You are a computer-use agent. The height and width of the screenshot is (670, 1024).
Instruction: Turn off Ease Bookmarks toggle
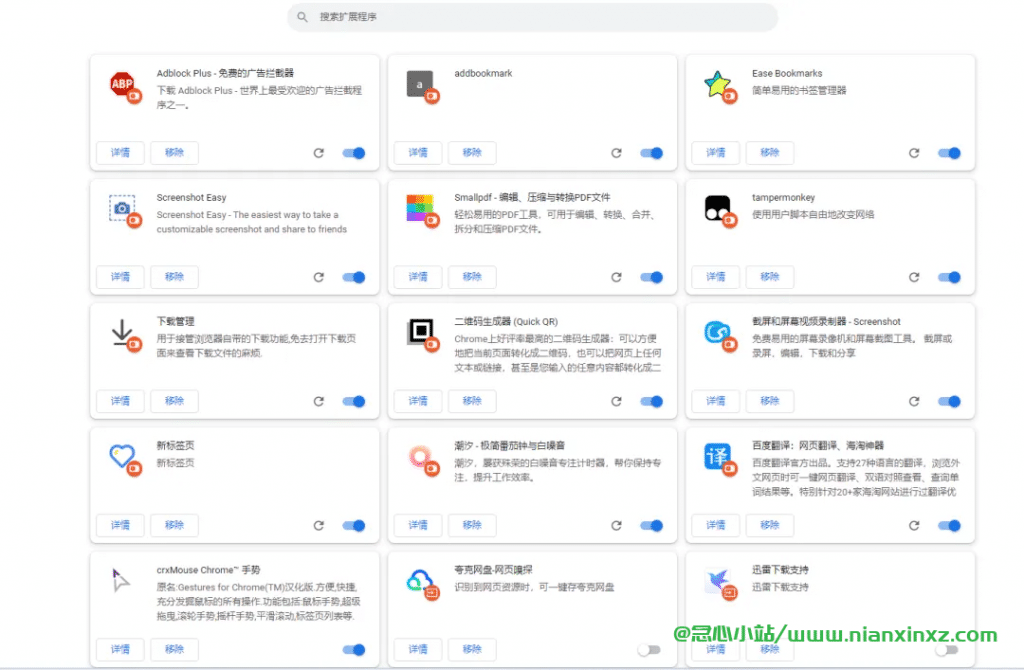[950, 153]
